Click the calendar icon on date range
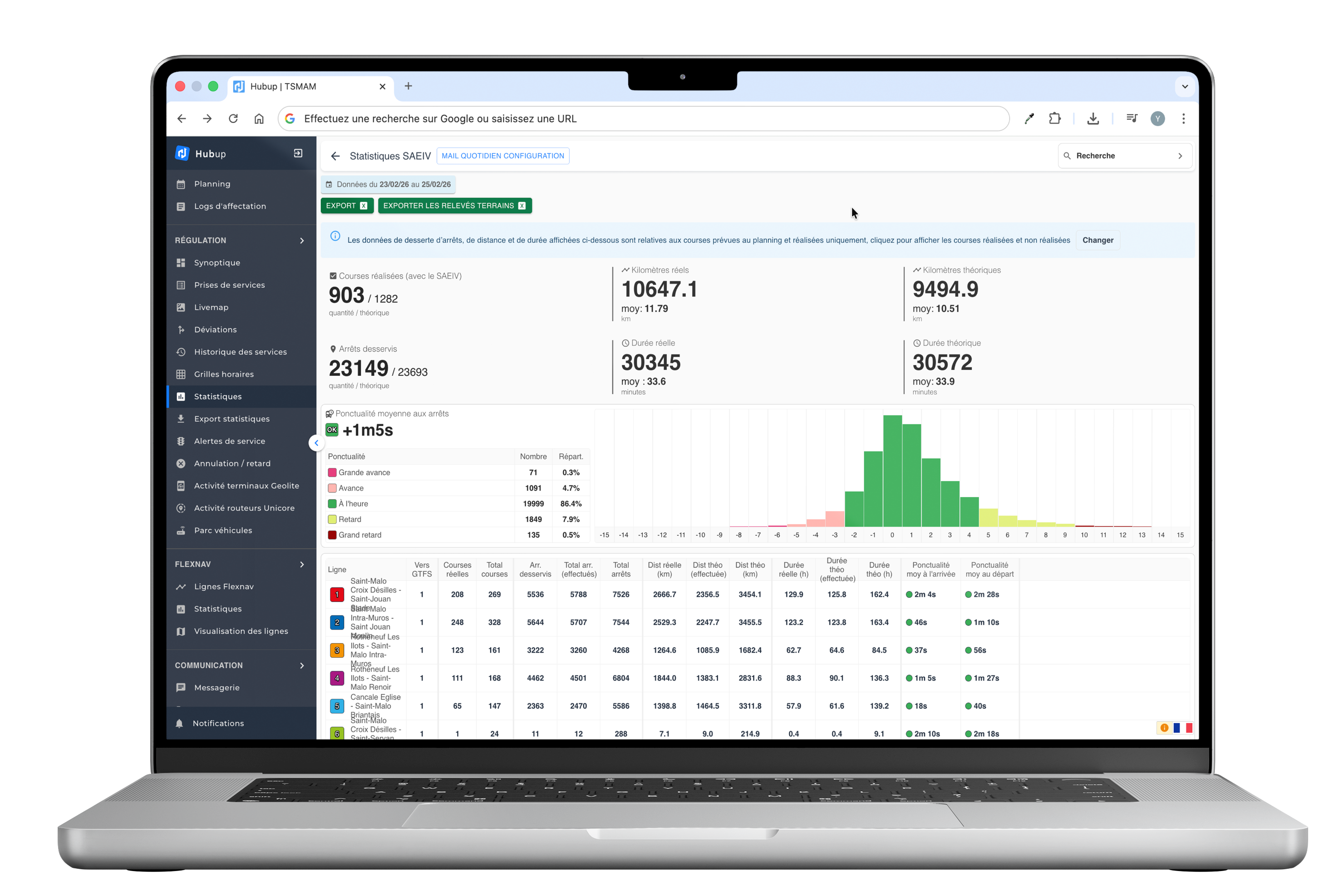Image resolution: width=1344 pixels, height=896 pixels. coord(329,185)
